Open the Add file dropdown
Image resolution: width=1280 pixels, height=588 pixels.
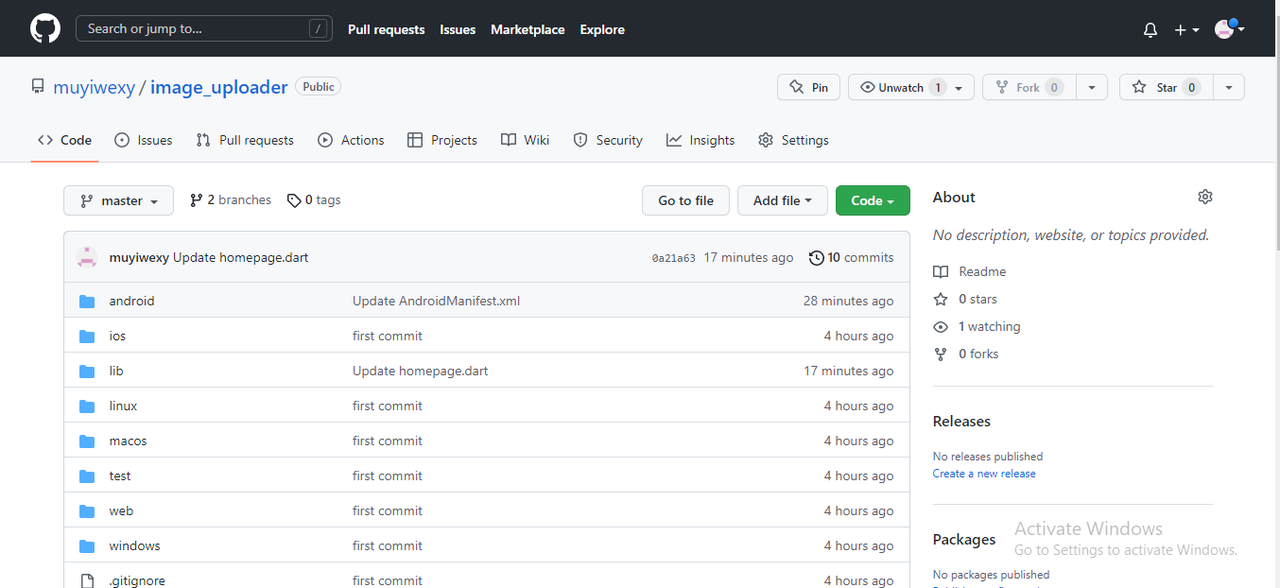(783, 200)
